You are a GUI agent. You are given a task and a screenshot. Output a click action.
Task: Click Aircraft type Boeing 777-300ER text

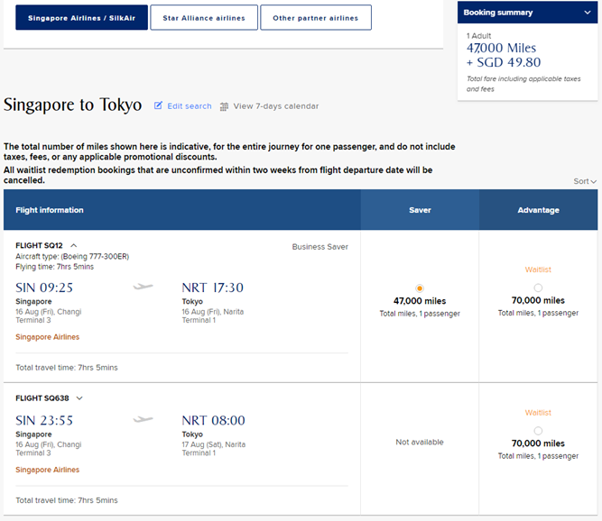pyautogui.click(x=72, y=256)
